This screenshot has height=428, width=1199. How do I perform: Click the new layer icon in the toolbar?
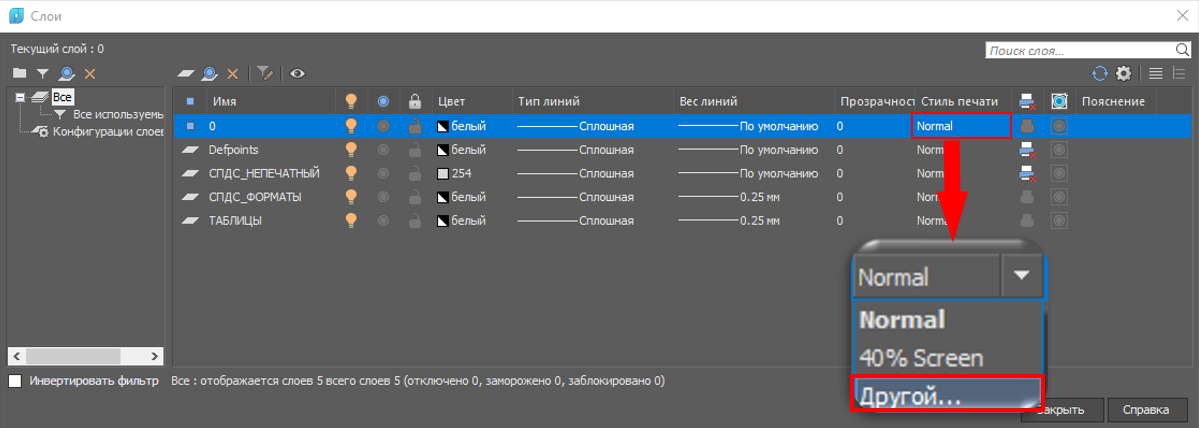pos(185,73)
